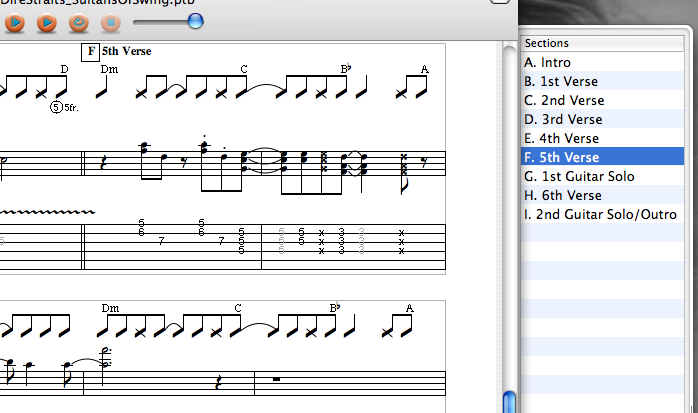Image resolution: width=698 pixels, height=413 pixels.
Task: Click the orange stop button
Action: [111, 22]
